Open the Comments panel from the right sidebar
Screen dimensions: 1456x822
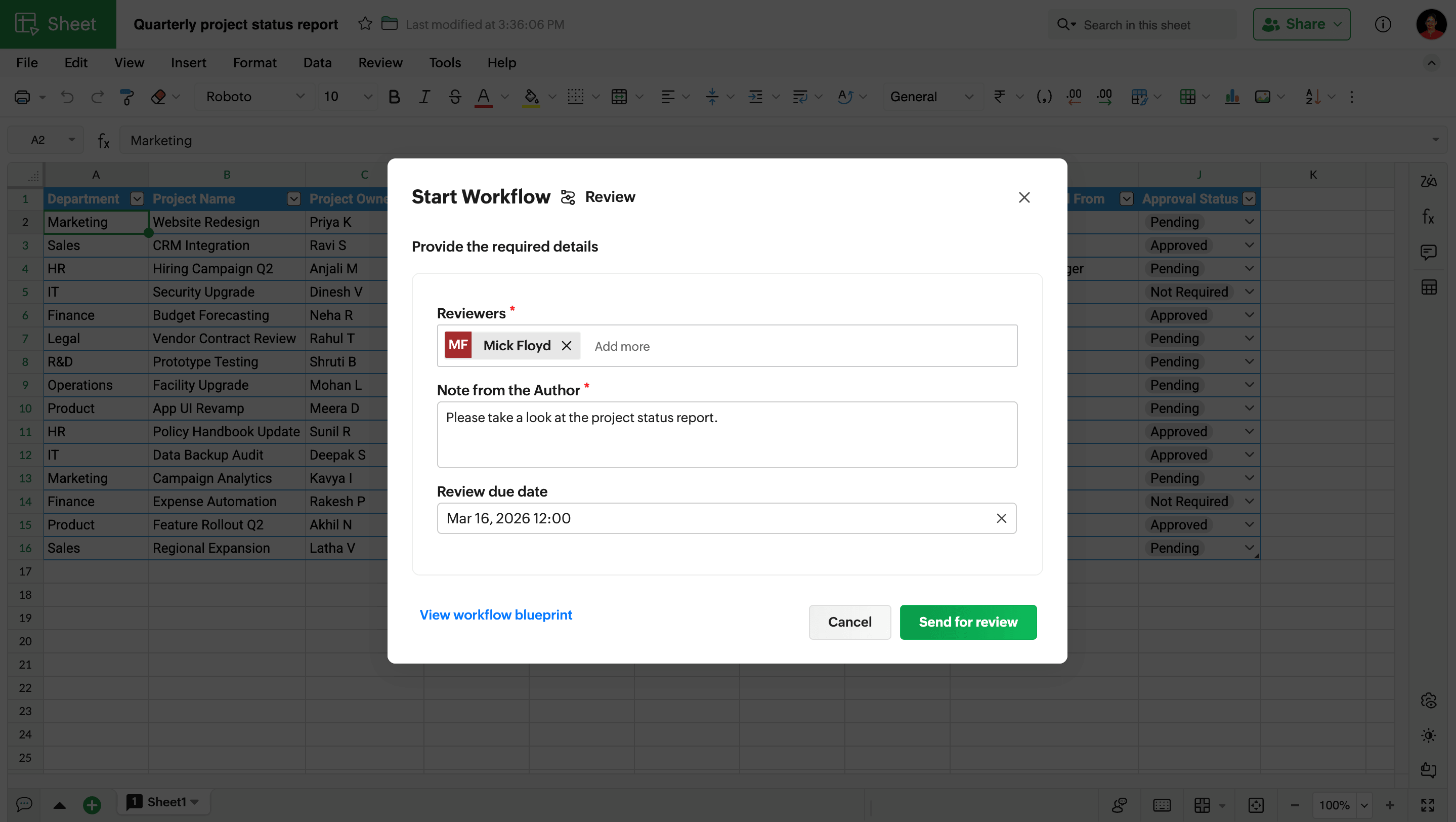1429,252
